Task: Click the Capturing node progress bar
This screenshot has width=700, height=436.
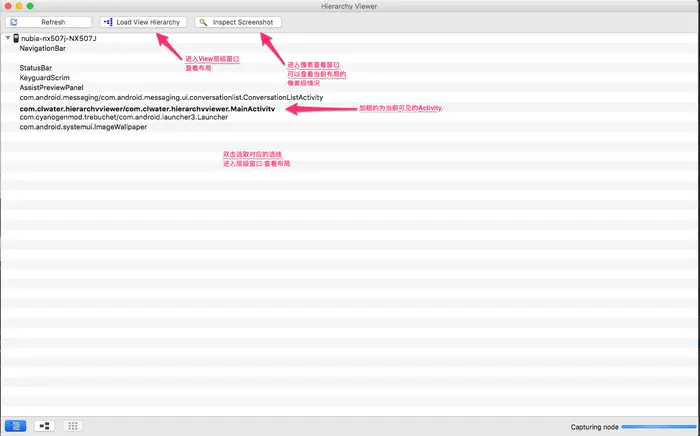Action: click(x=659, y=427)
